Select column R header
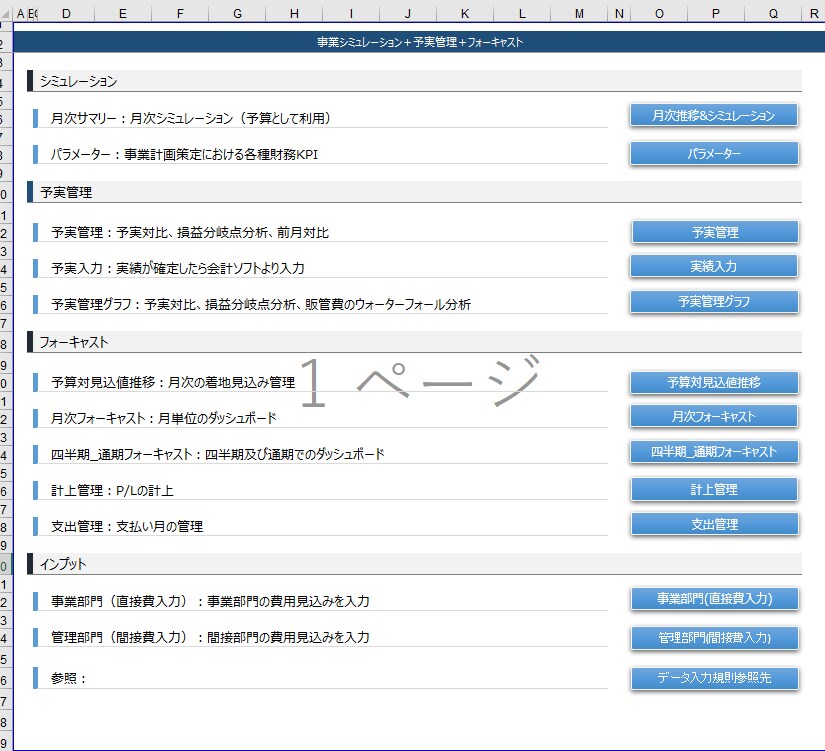This screenshot has width=825, height=751. pos(813,14)
